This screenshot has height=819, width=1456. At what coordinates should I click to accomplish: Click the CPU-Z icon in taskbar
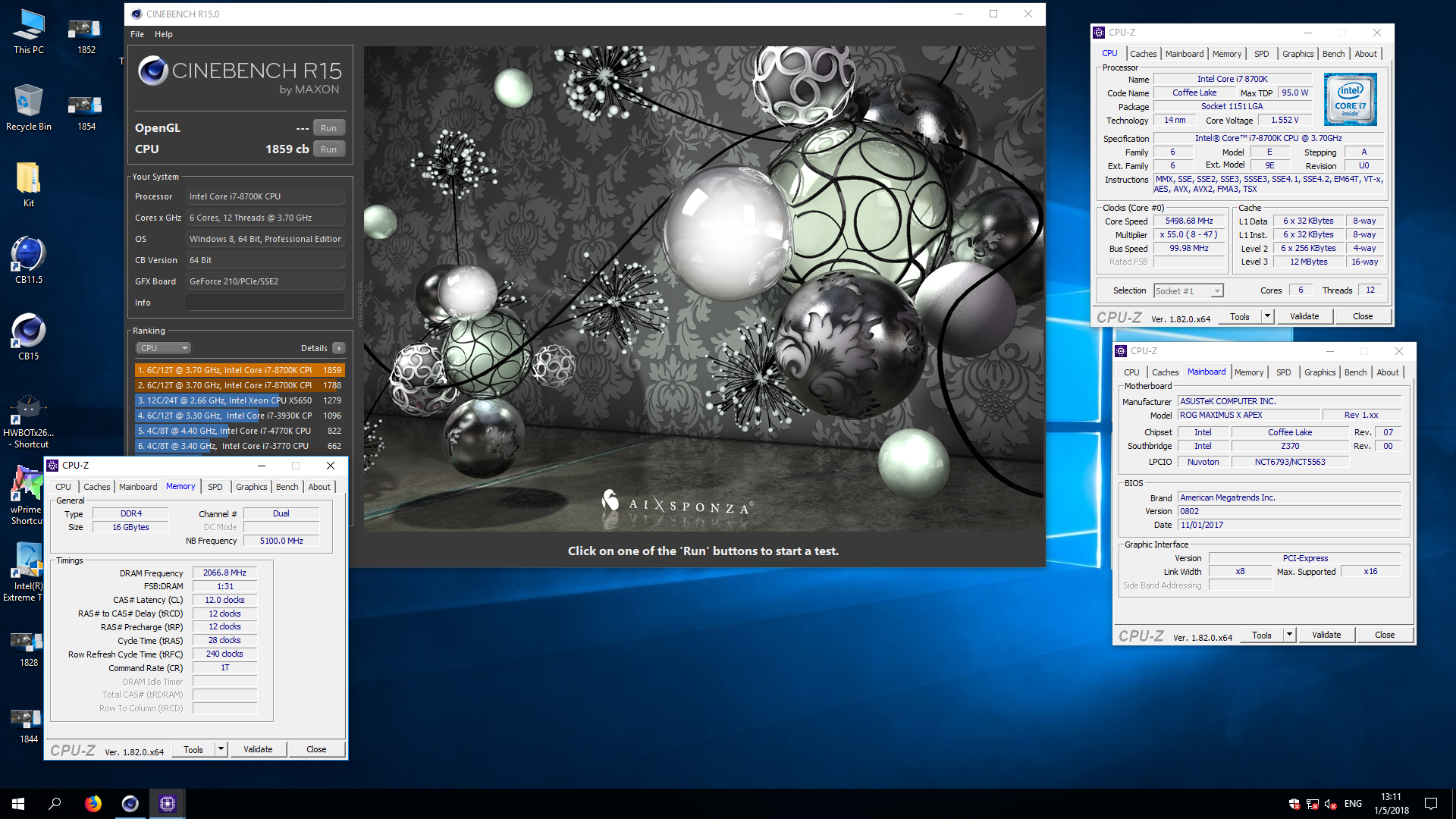tap(168, 803)
